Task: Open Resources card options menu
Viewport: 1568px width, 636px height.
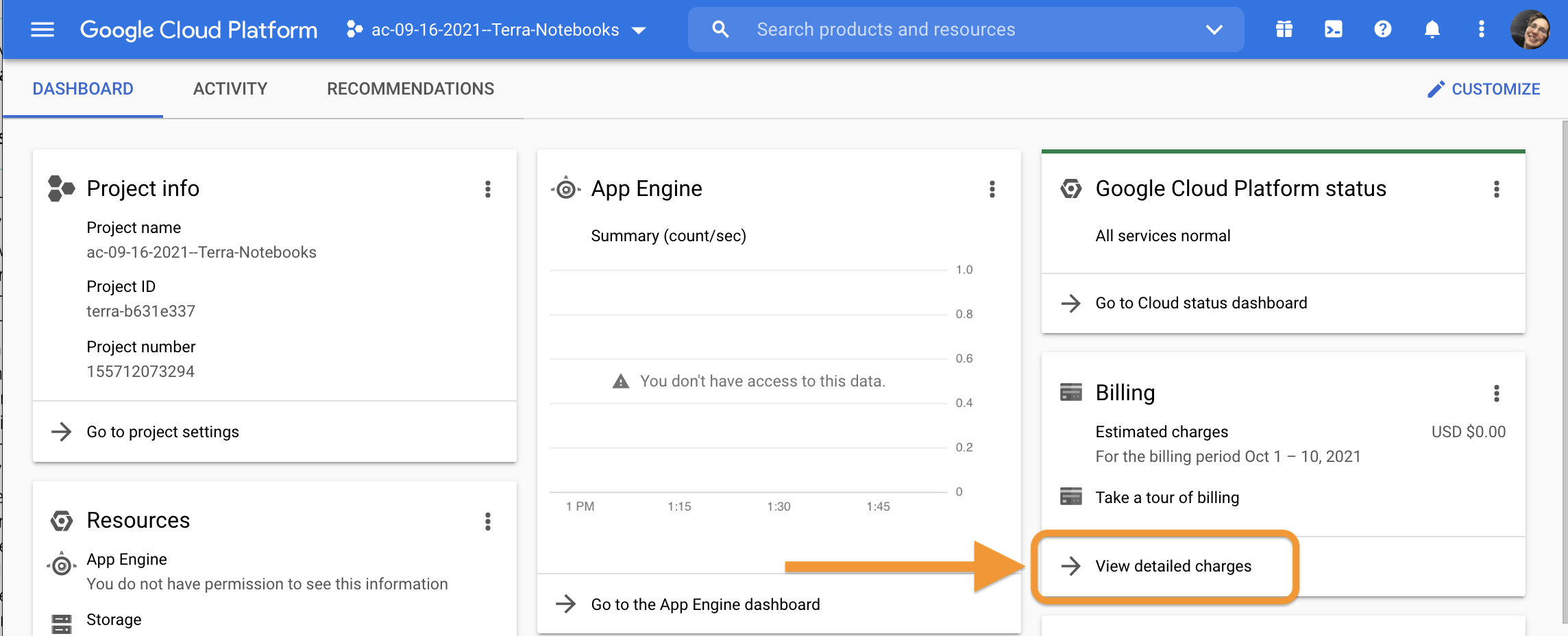Action: pos(487,522)
